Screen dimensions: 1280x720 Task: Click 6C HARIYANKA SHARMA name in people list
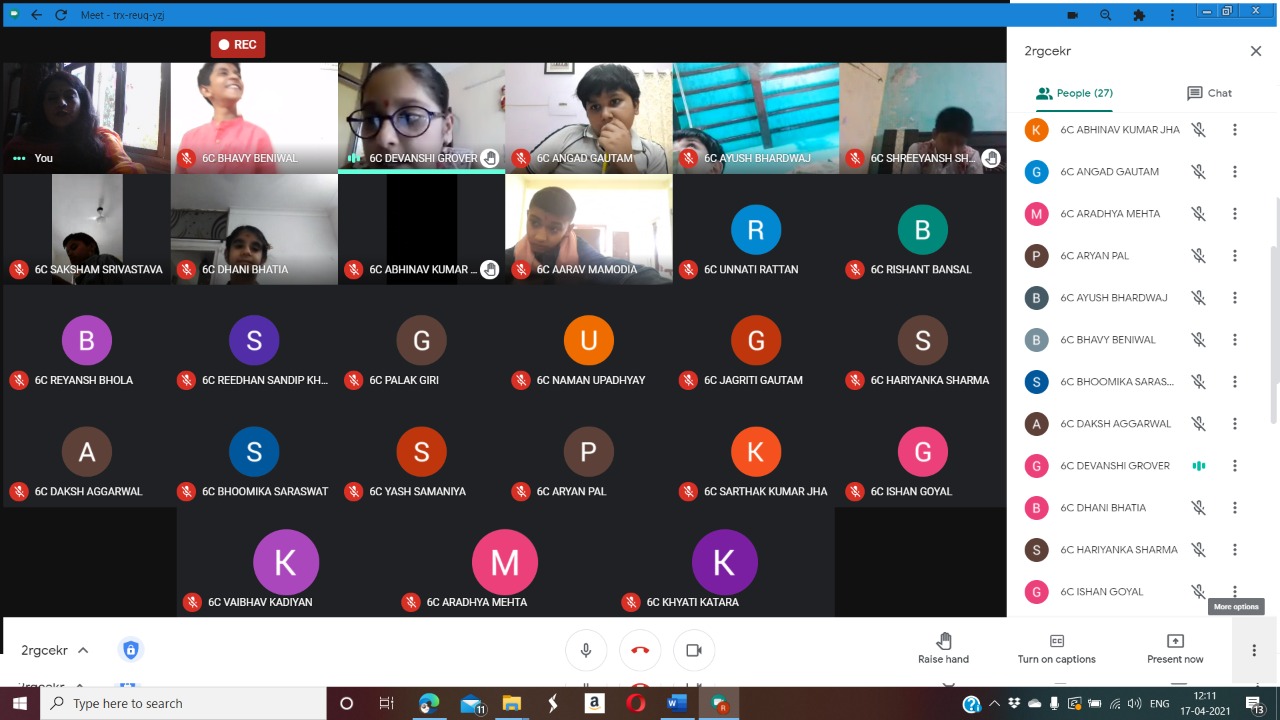(x=1119, y=550)
